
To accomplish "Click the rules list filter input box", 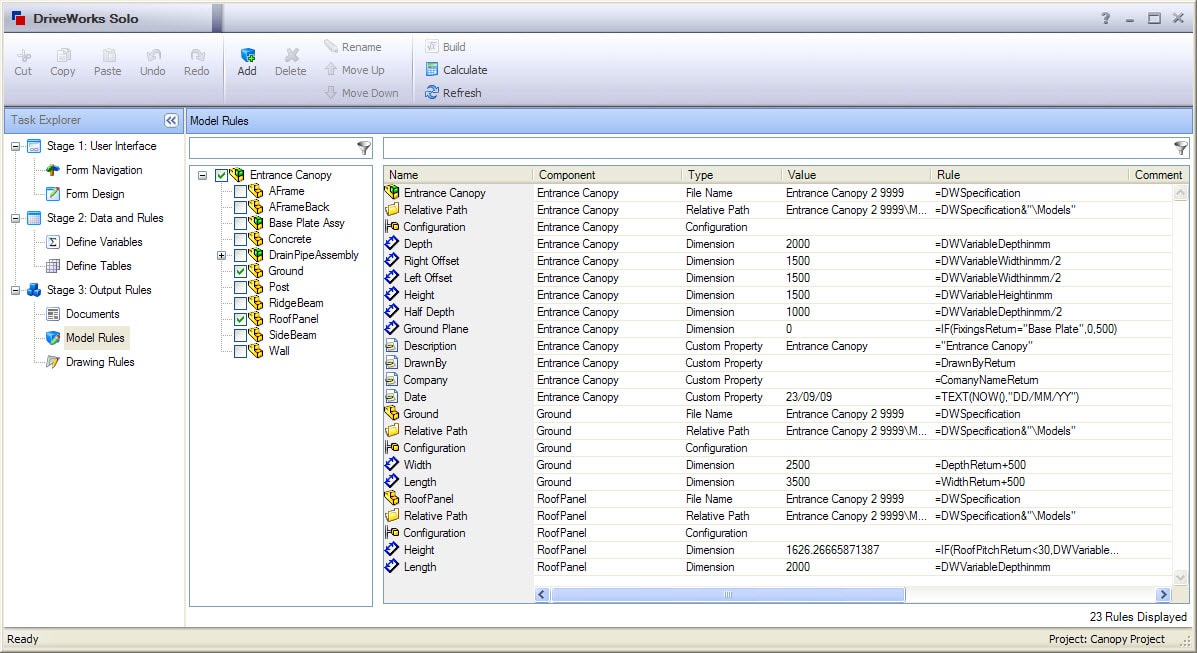I will (x=778, y=147).
